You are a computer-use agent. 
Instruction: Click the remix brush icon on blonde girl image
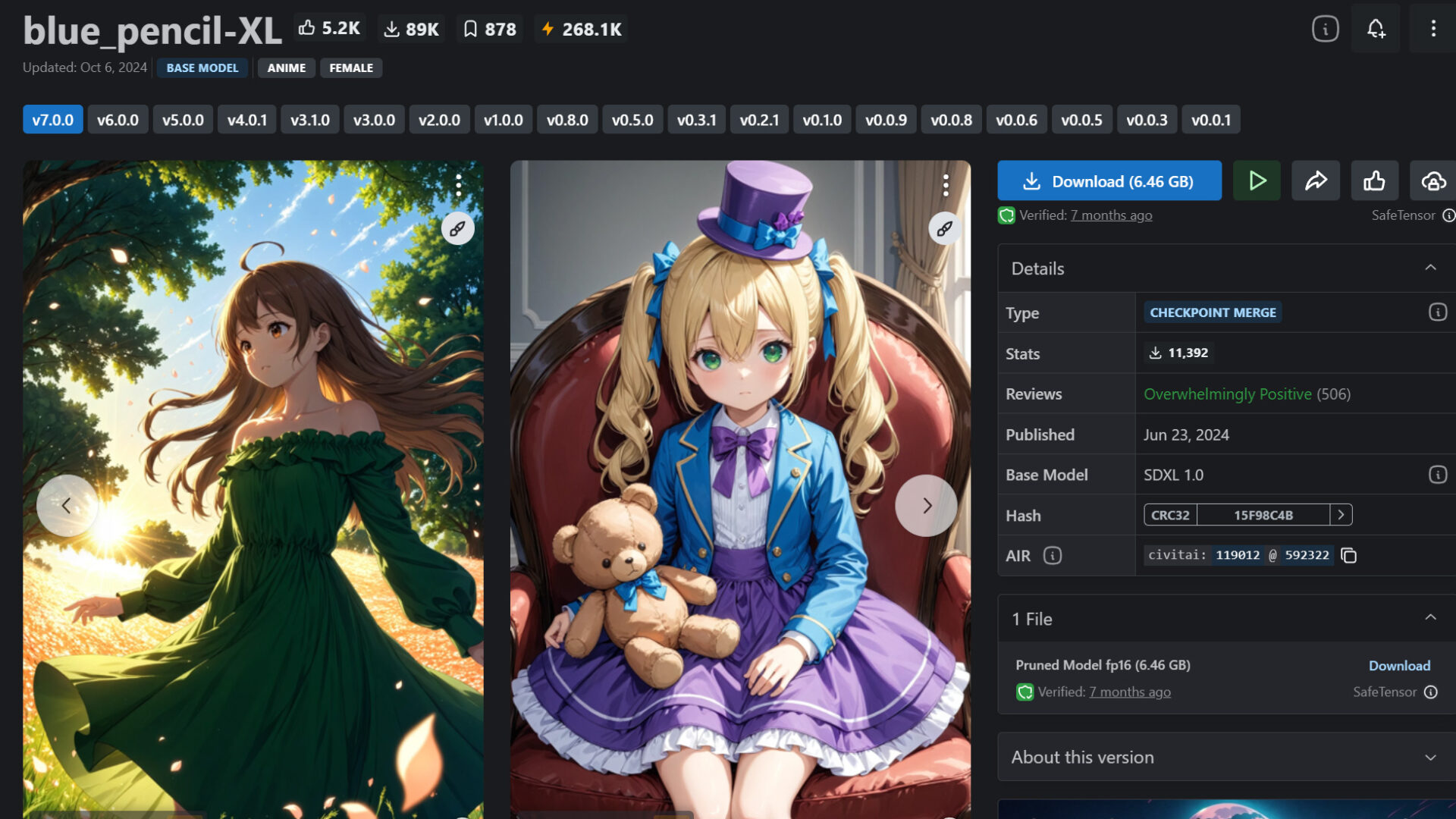[944, 228]
